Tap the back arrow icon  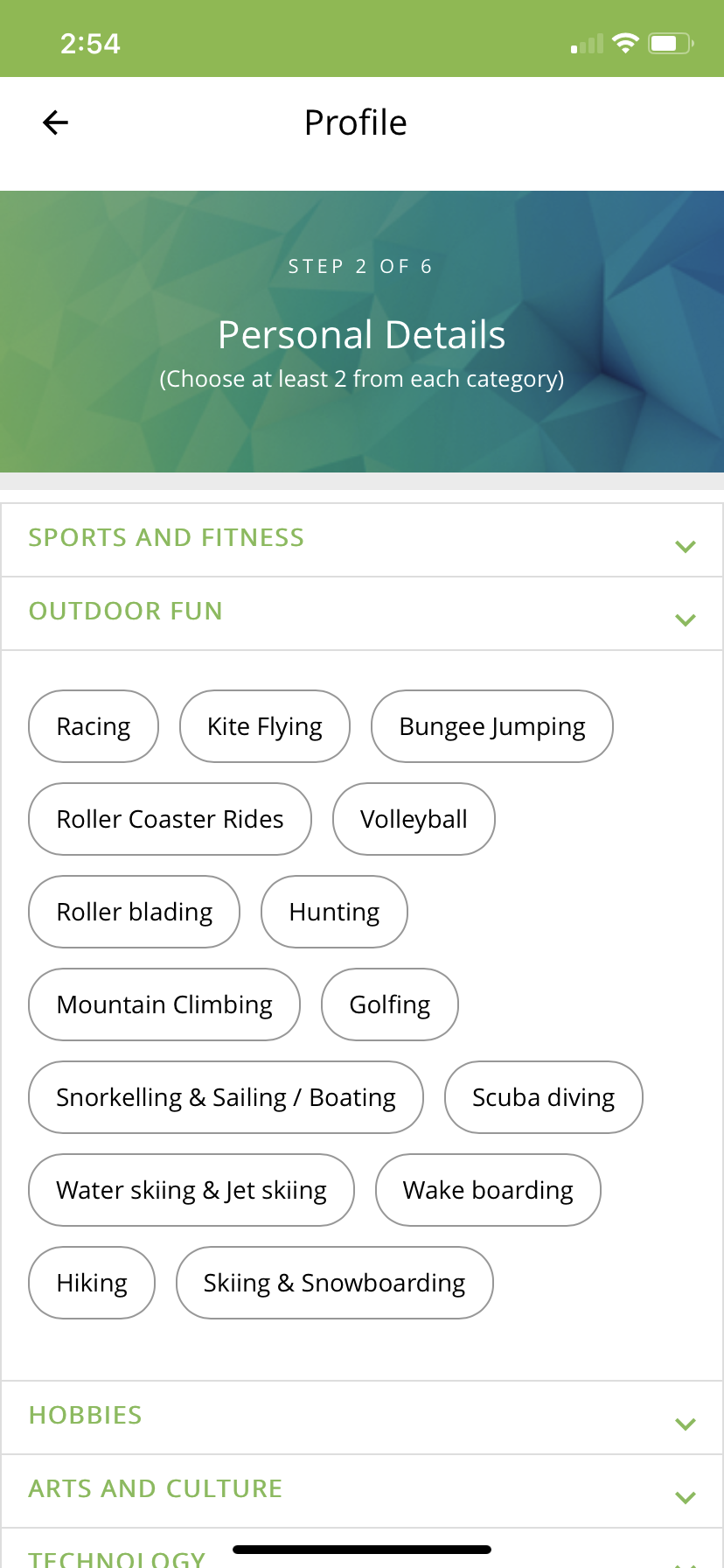point(55,122)
